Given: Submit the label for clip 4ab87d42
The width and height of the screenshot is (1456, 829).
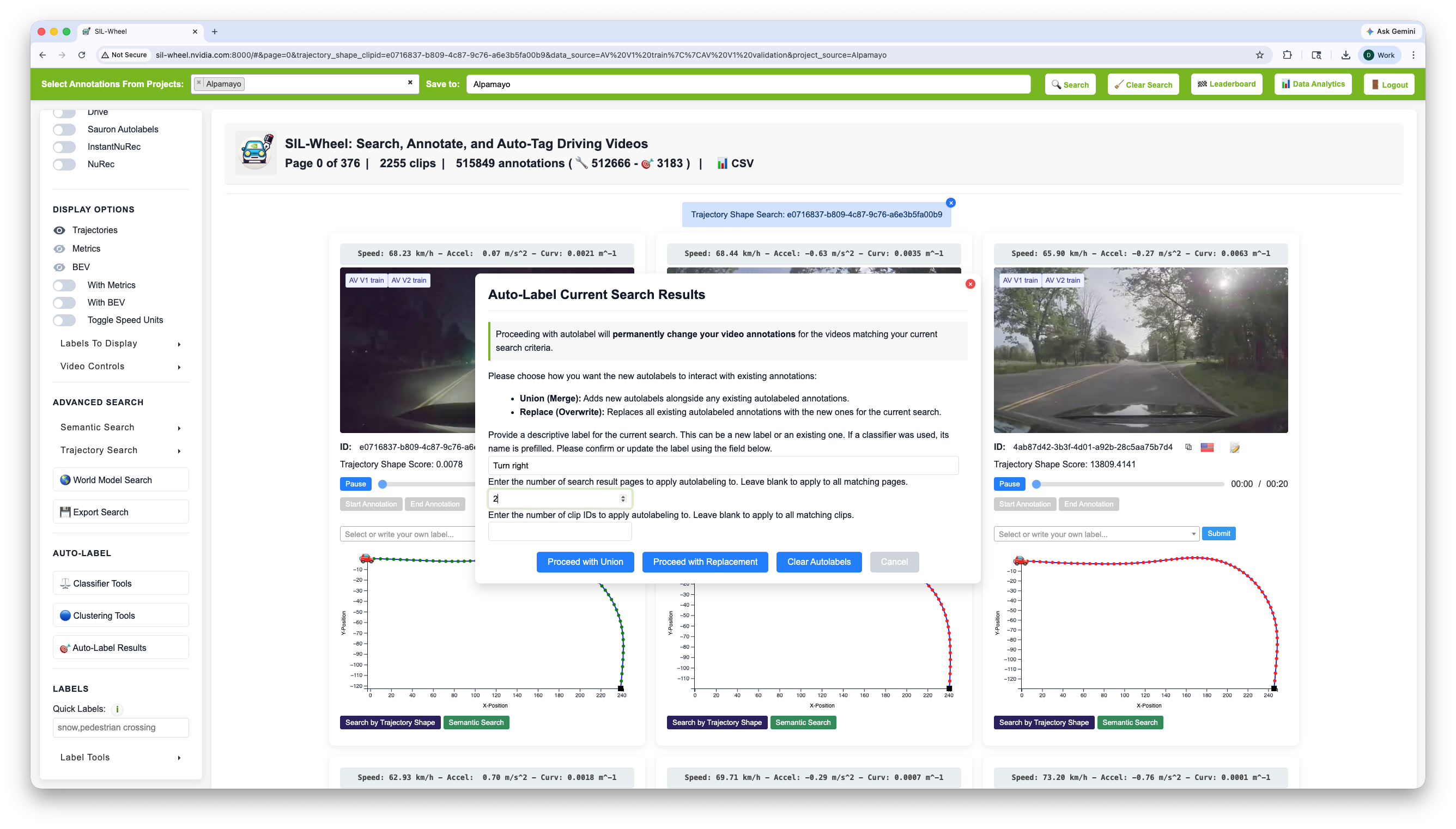Looking at the screenshot, I should click(x=1218, y=533).
